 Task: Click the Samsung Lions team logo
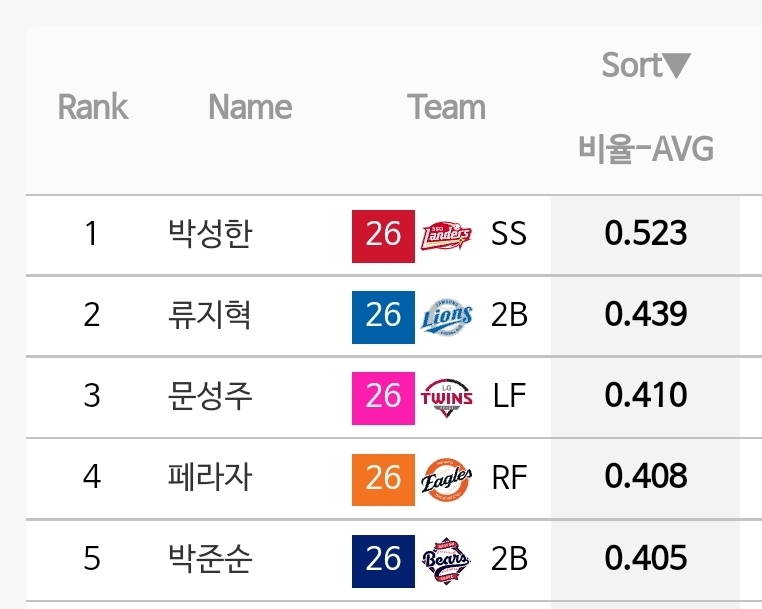pos(446,315)
